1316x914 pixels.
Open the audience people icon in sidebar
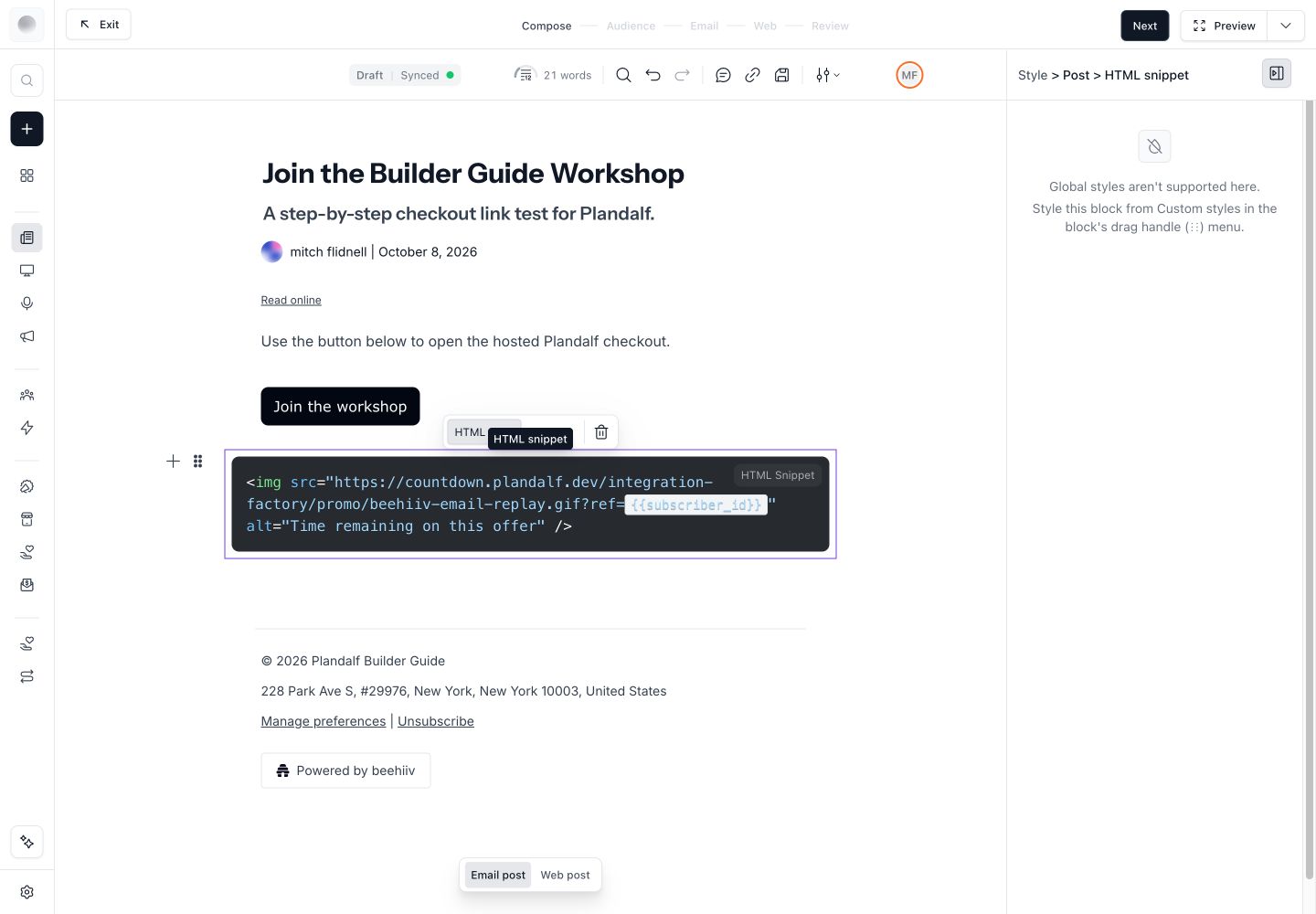coord(27,395)
